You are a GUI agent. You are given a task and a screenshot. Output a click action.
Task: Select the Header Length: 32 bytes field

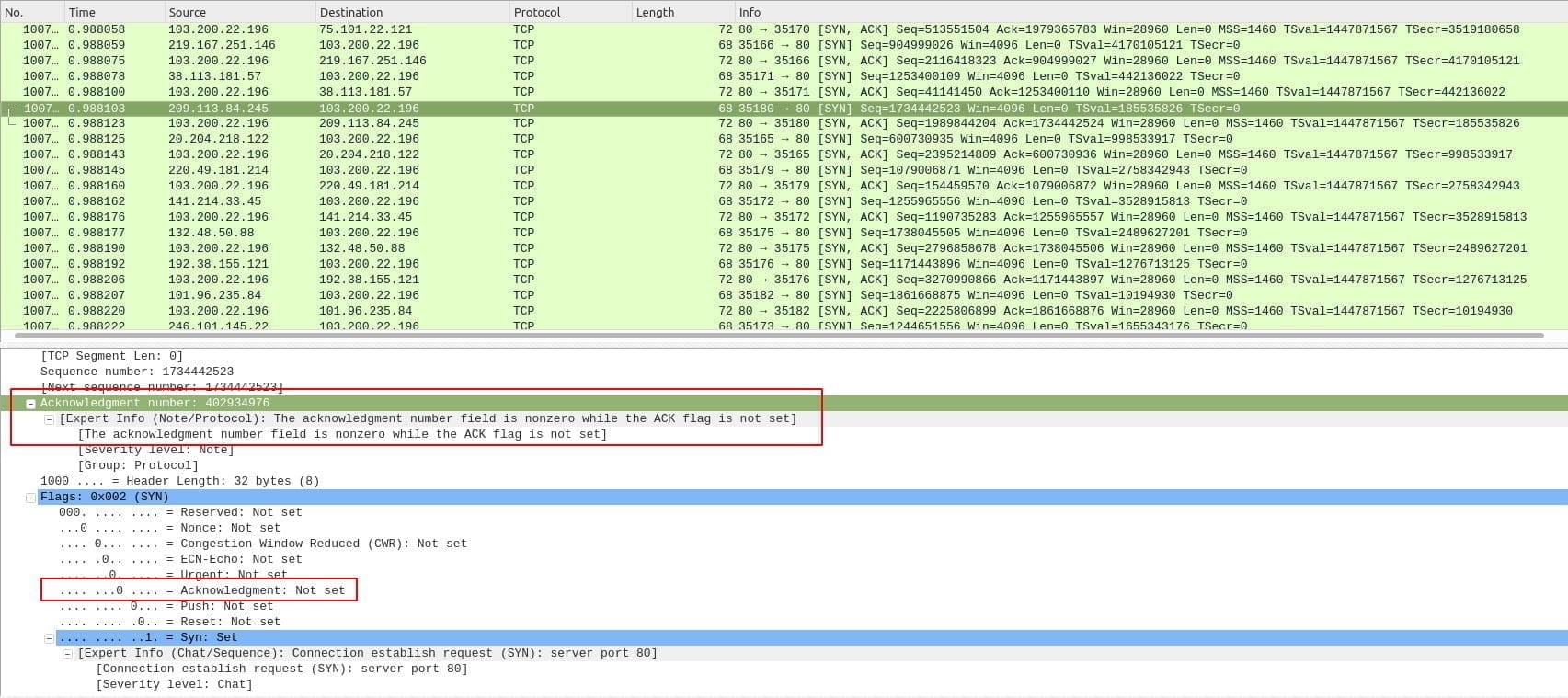click(179, 481)
